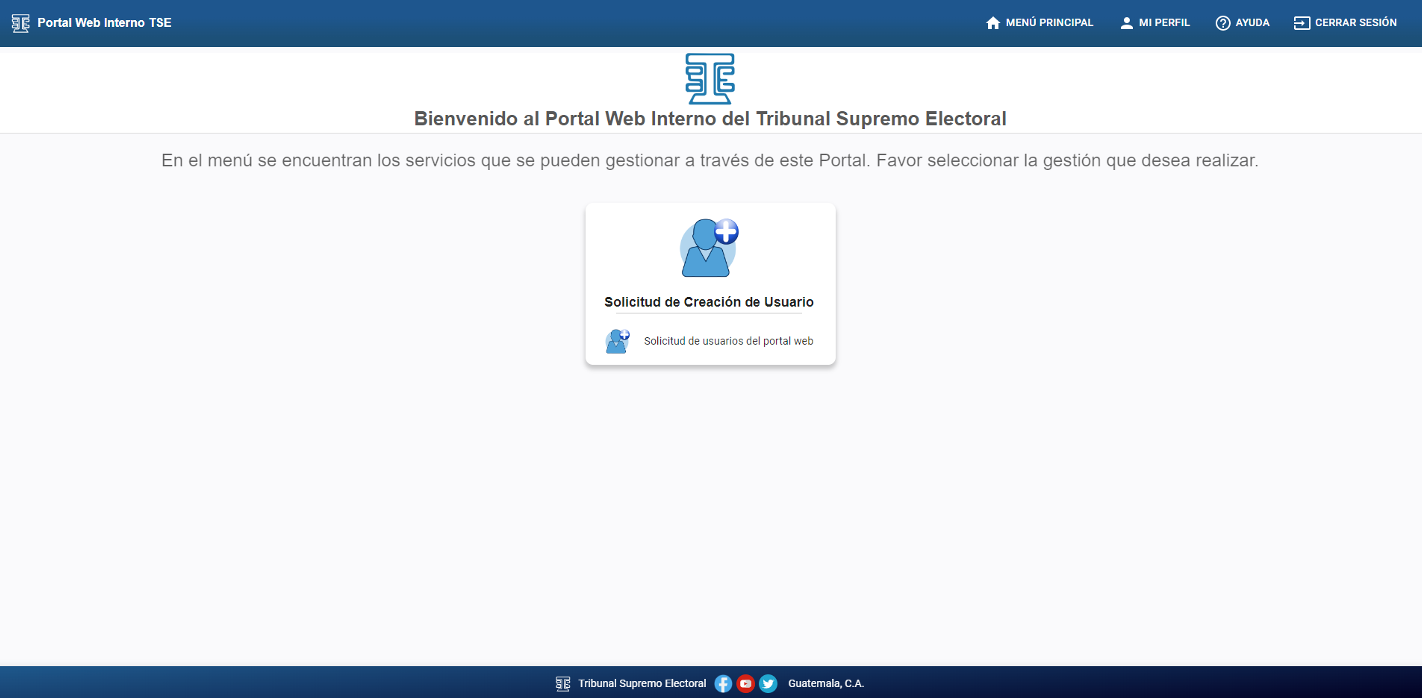Click the footer TSE logo icon
Viewport: 1422px width, 698px height.
pos(563,684)
